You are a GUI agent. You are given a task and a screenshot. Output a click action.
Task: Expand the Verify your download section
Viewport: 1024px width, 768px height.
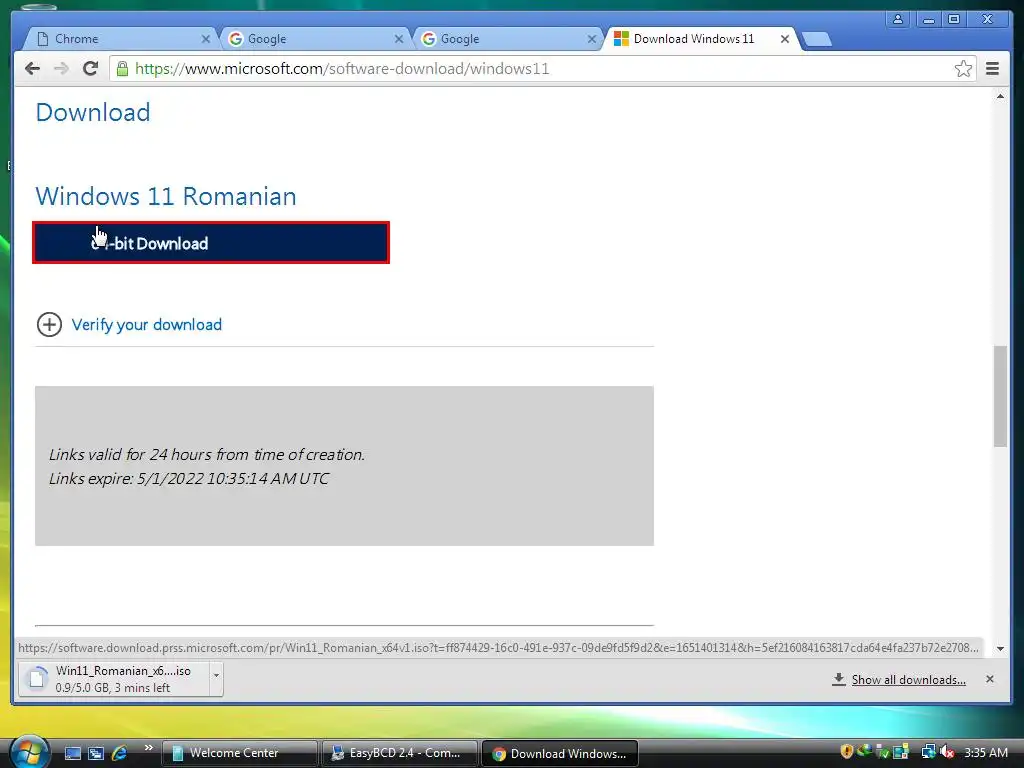49,325
